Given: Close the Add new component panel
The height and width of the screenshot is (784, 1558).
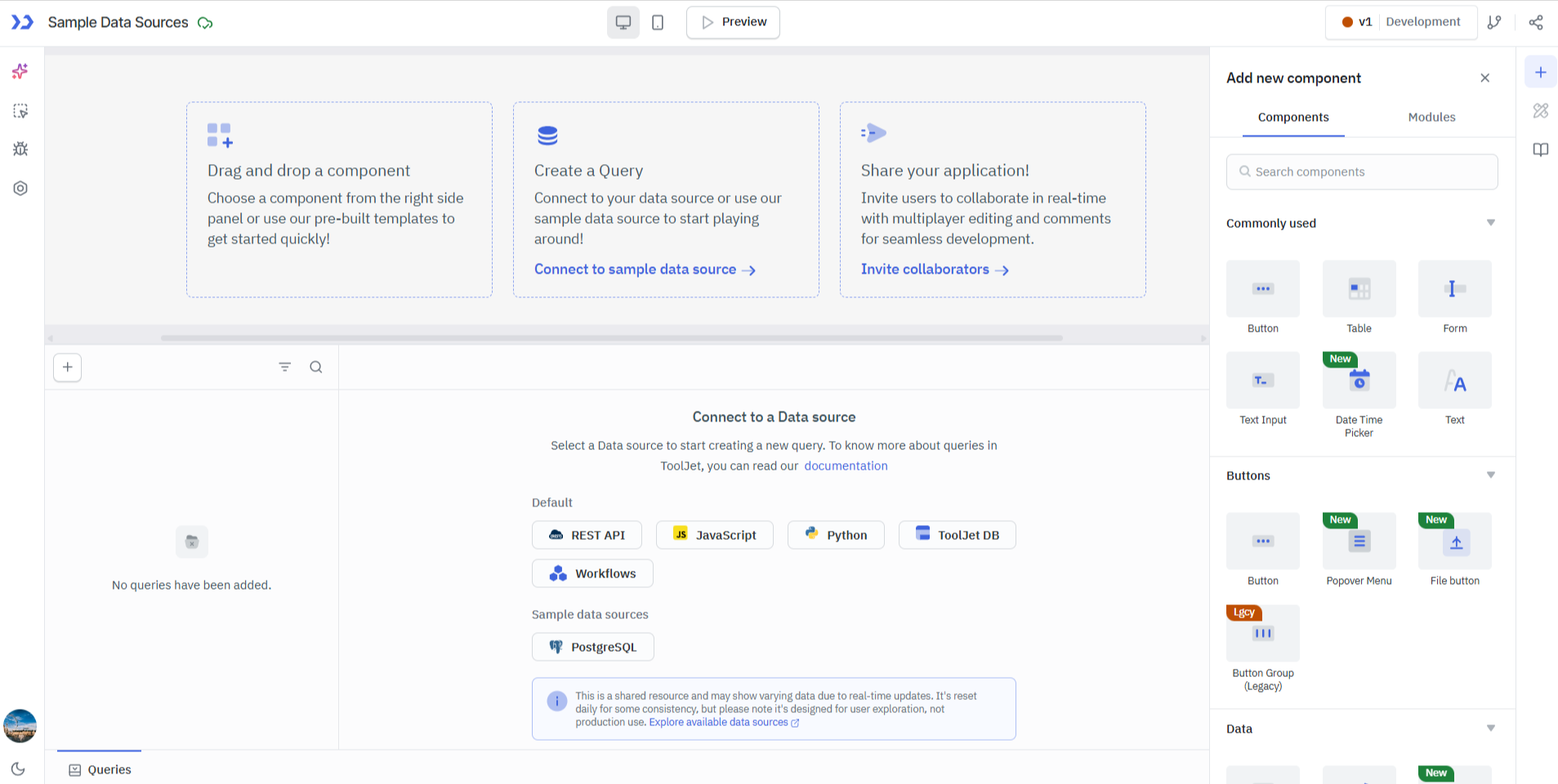Looking at the screenshot, I should [1485, 78].
